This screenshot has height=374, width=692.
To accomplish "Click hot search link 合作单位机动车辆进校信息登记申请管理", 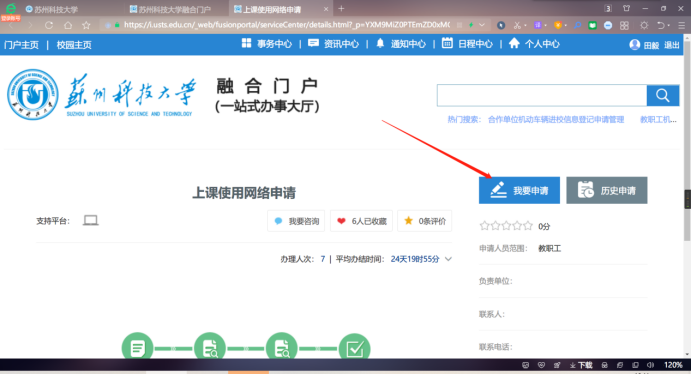I will click(x=556, y=120).
